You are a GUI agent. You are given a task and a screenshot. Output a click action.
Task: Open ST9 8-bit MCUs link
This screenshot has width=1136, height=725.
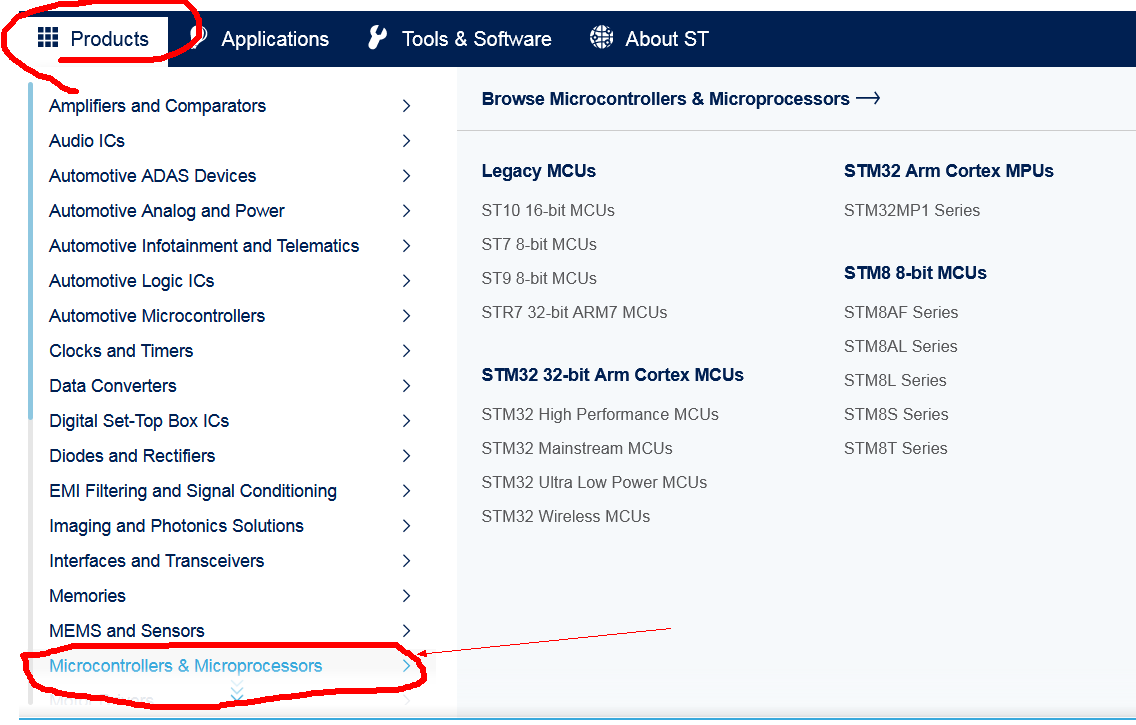539,278
